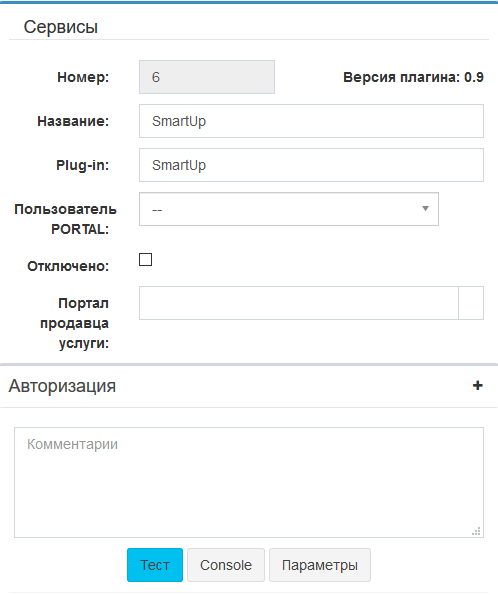Click the disabled Номер field showing 6
The image size is (498, 595).
(x=207, y=77)
